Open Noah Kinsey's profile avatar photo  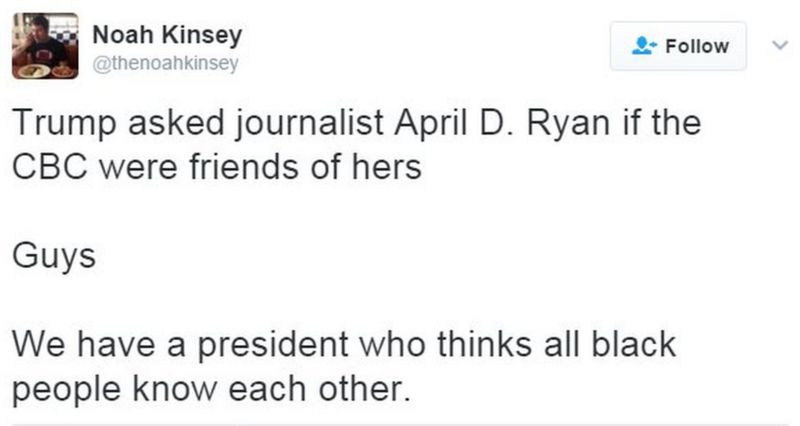point(44,46)
